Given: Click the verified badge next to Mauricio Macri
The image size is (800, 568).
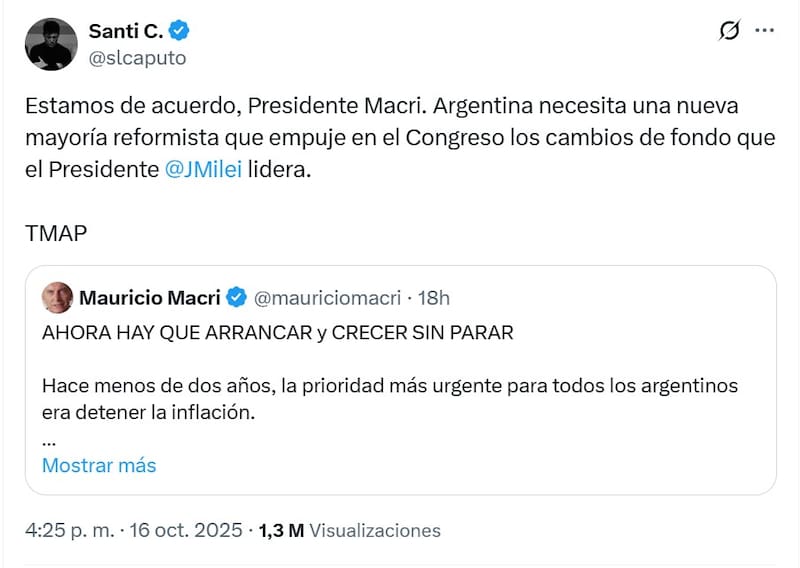Looking at the screenshot, I should (237, 298).
